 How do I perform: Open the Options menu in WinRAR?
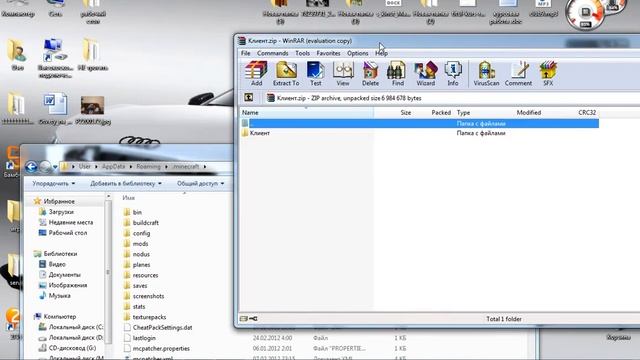click(358, 53)
